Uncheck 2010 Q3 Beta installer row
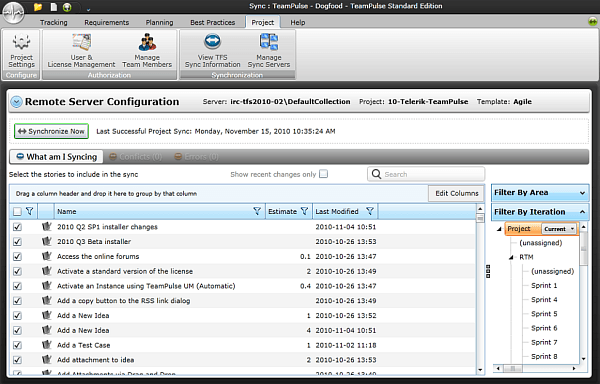 tap(17, 242)
